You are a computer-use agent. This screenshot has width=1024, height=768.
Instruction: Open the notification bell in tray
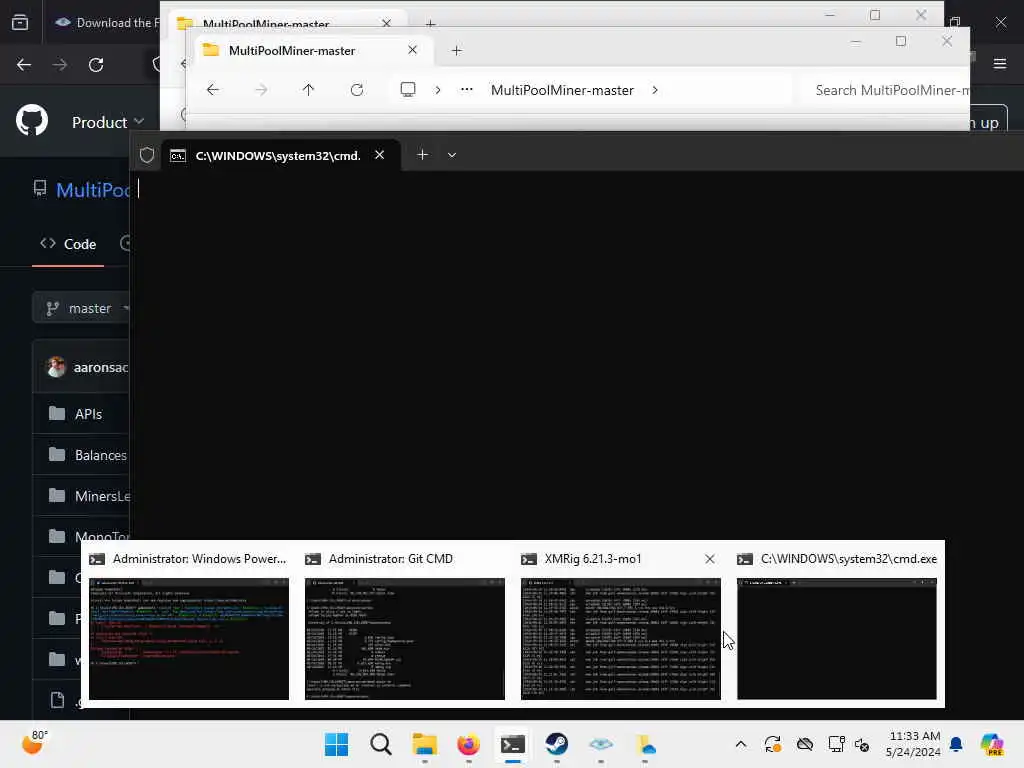pyautogui.click(x=956, y=744)
